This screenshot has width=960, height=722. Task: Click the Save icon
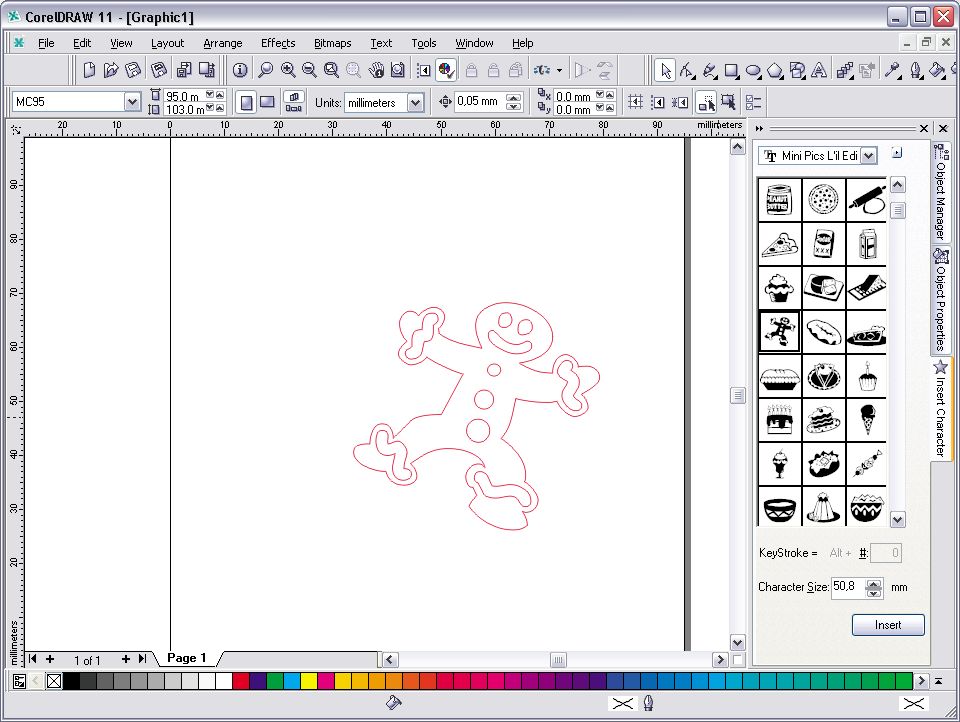[133, 70]
